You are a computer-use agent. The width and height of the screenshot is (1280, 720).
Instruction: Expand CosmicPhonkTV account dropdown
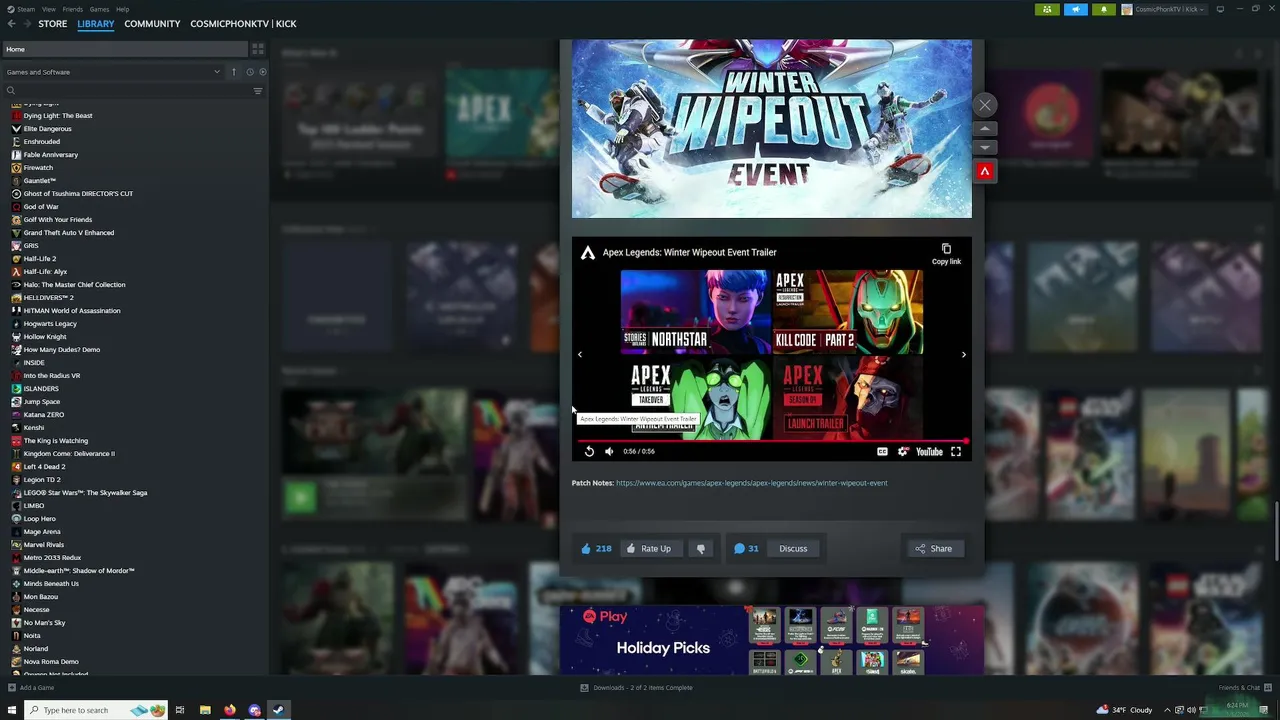[x=1165, y=9]
